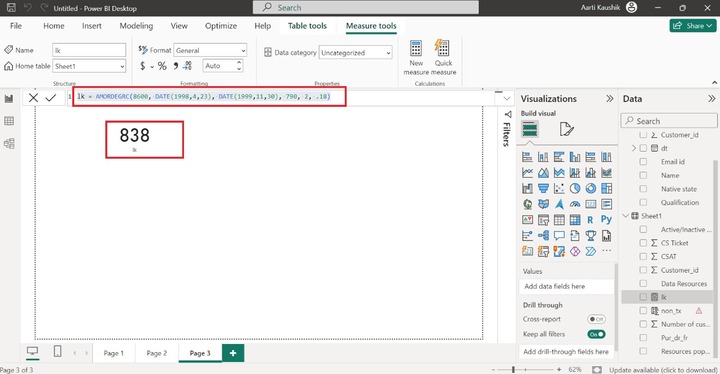Click the New measure icon
The image size is (720, 374).
[416, 48]
